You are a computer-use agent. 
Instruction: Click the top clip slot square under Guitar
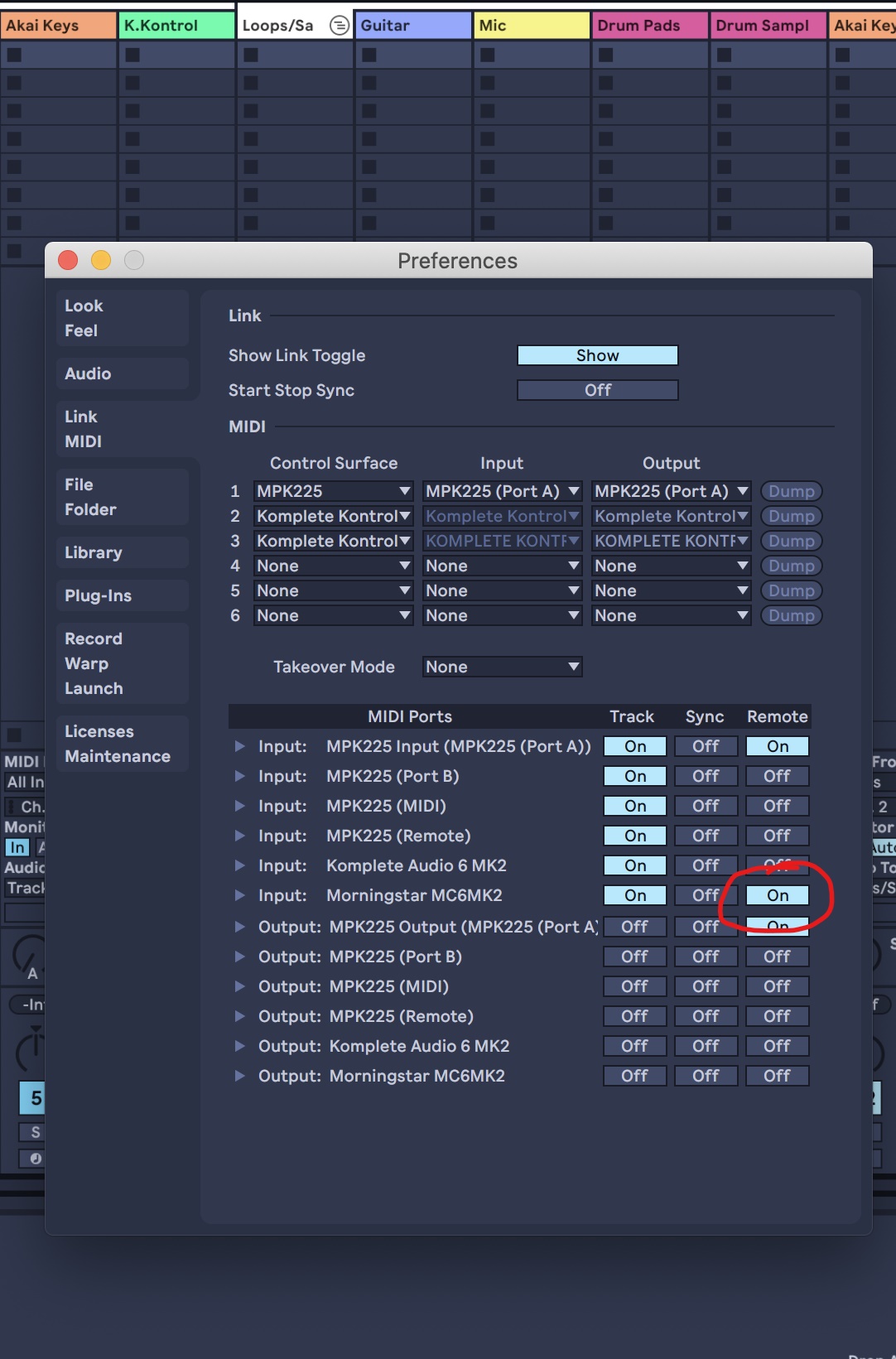click(369, 55)
